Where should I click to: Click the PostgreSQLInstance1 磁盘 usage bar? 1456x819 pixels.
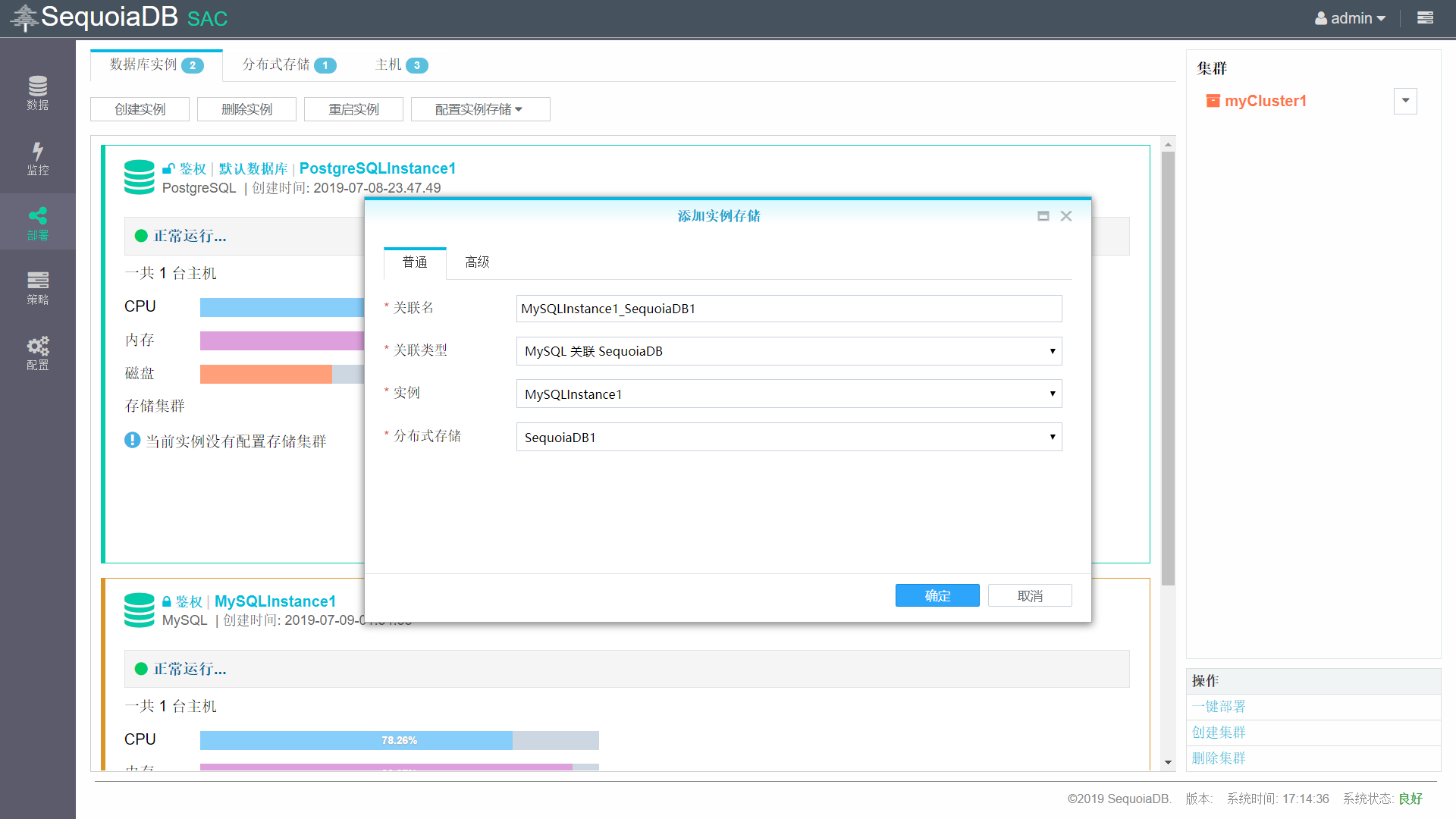pos(282,374)
